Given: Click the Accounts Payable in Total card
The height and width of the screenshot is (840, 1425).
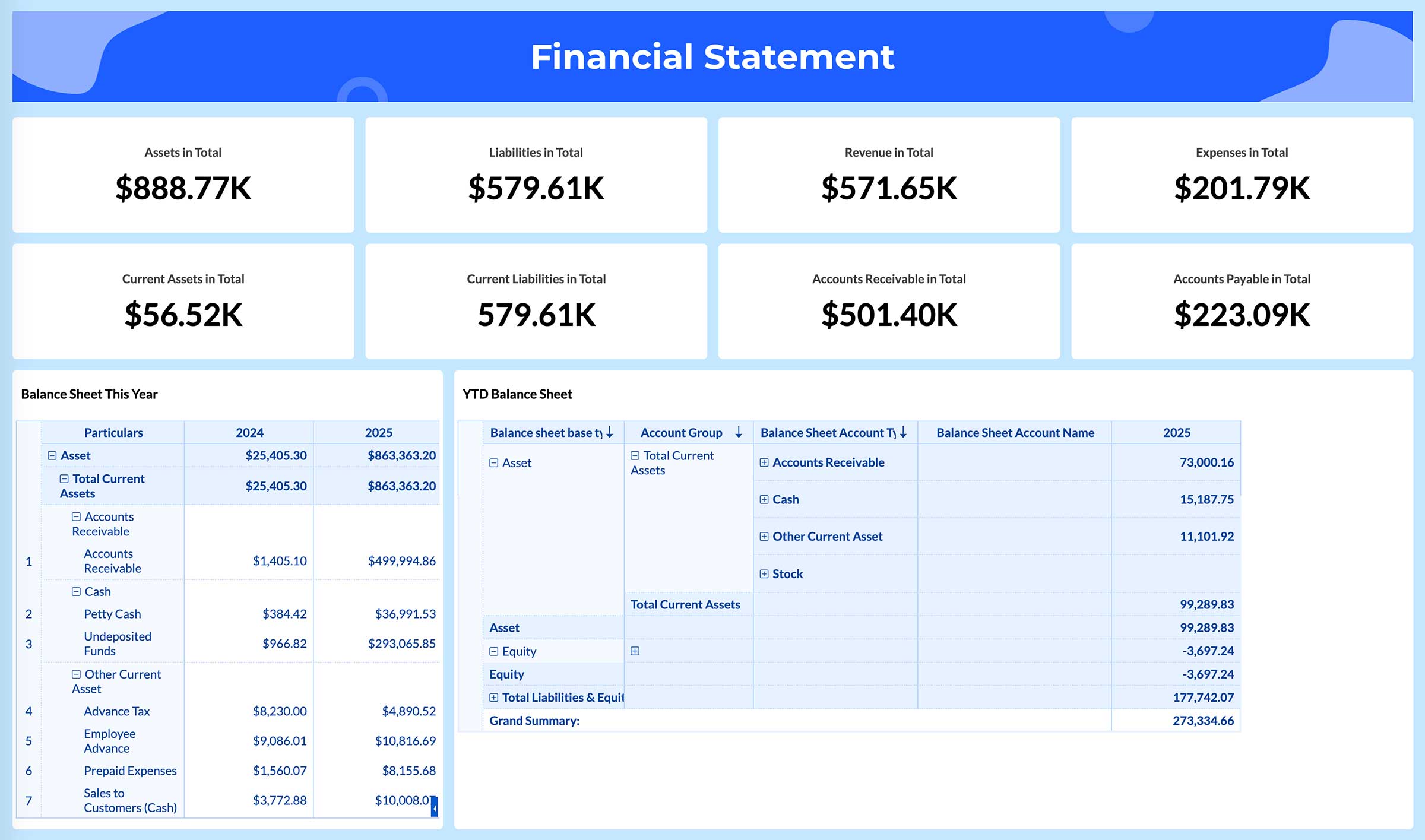Looking at the screenshot, I should [x=1241, y=302].
